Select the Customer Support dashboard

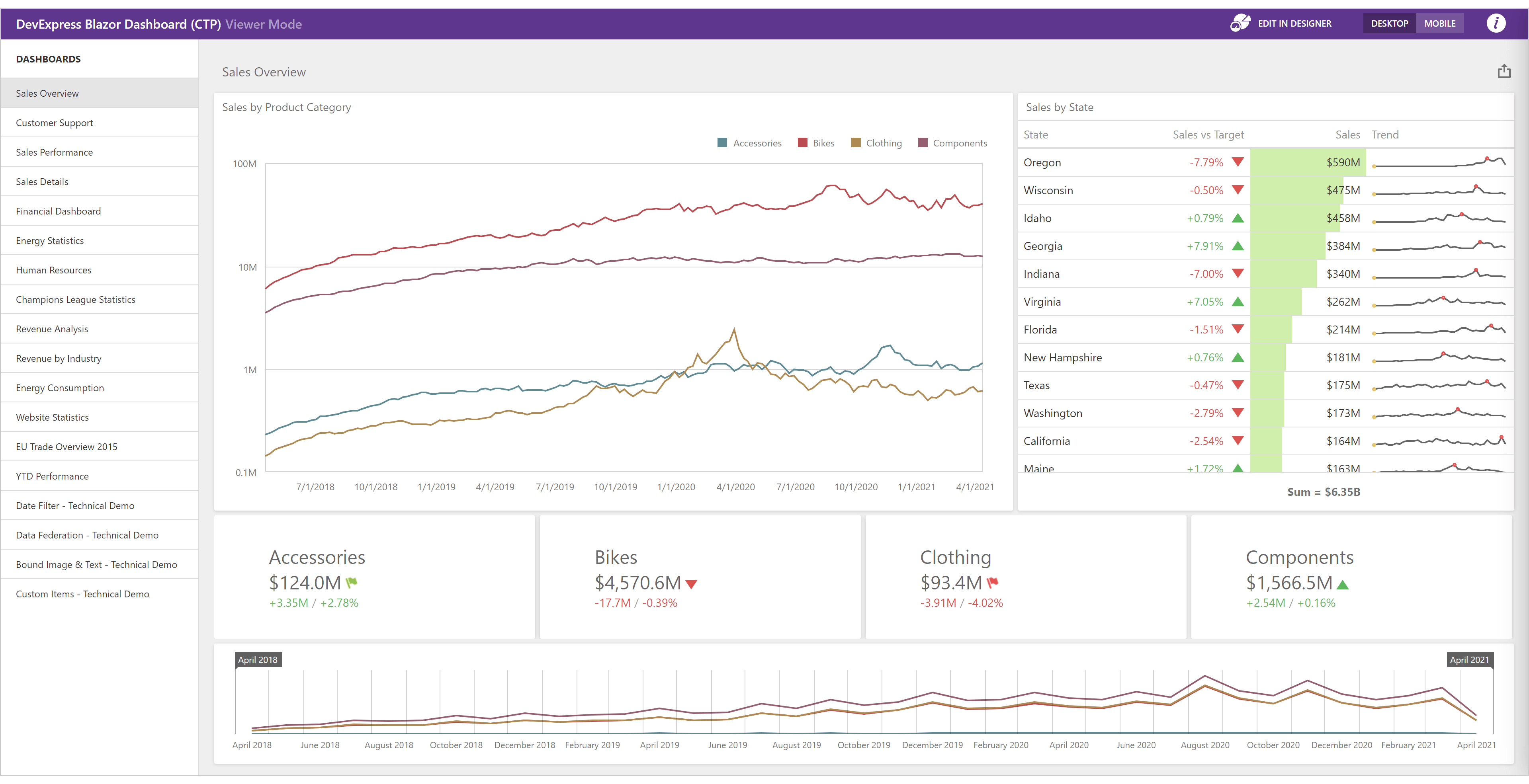point(54,123)
